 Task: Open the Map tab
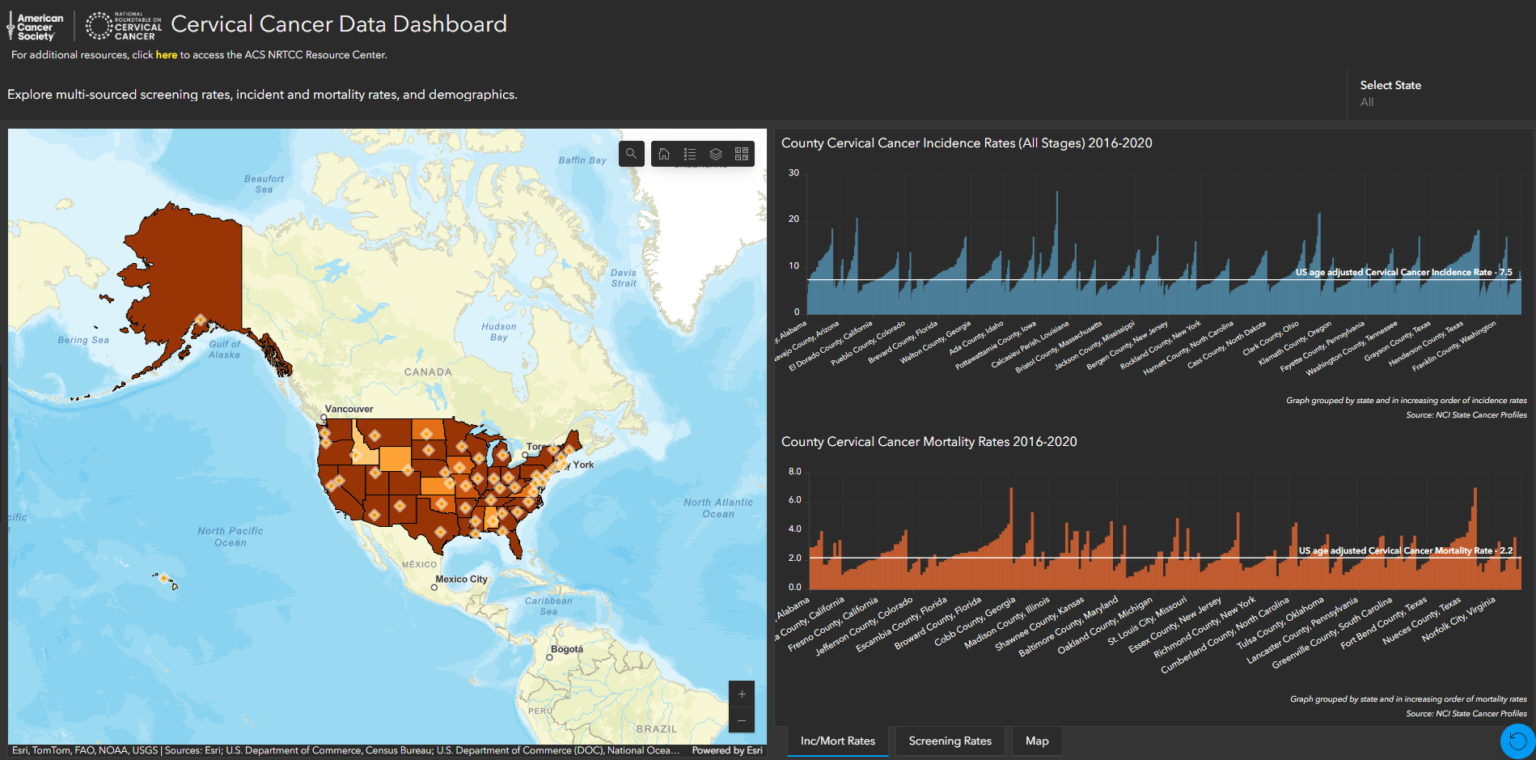[1036, 740]
